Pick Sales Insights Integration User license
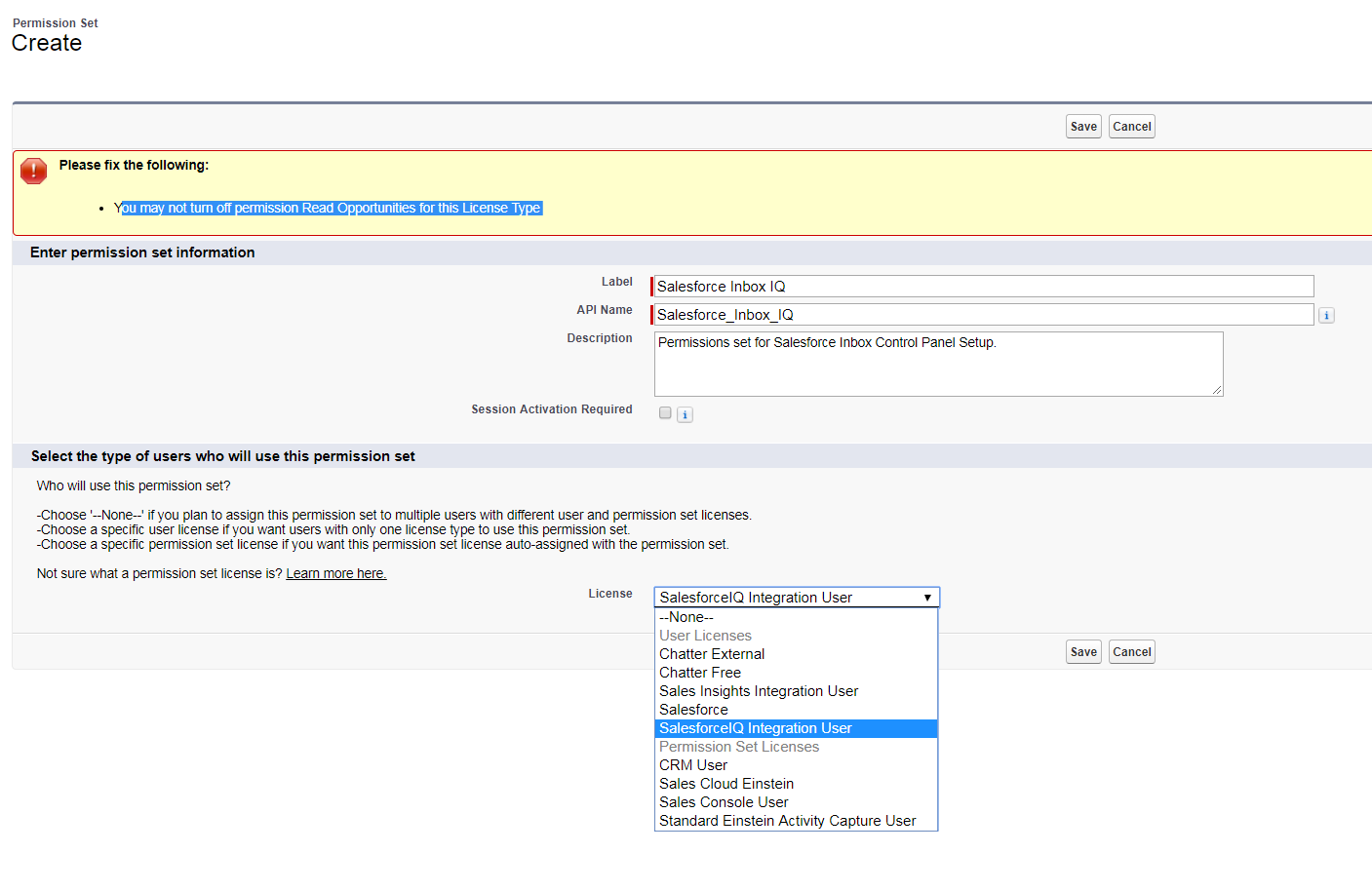This screenshot has height=892, width=1372. click(x=796, y=691)
